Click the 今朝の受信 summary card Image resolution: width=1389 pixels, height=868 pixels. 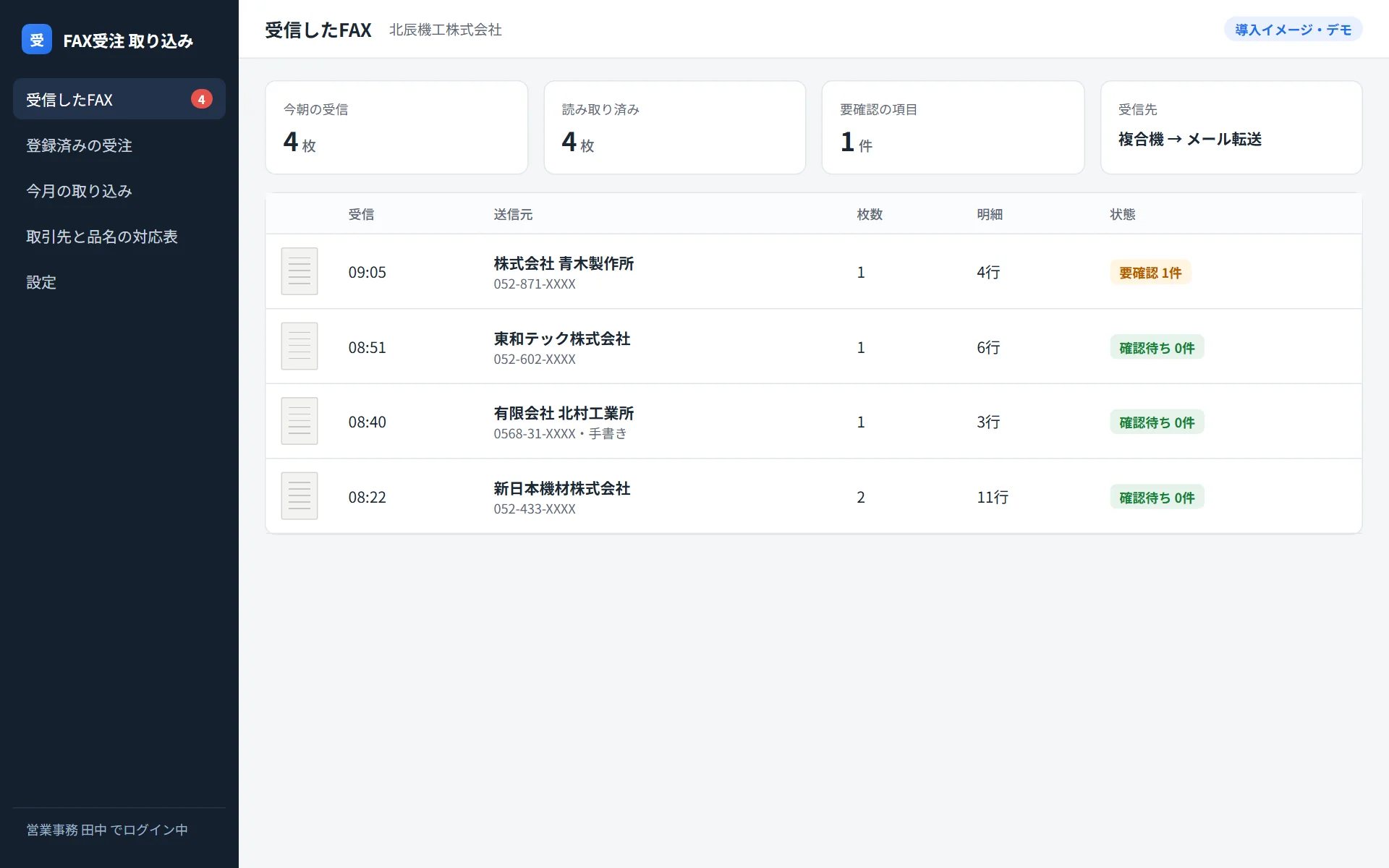396,127
